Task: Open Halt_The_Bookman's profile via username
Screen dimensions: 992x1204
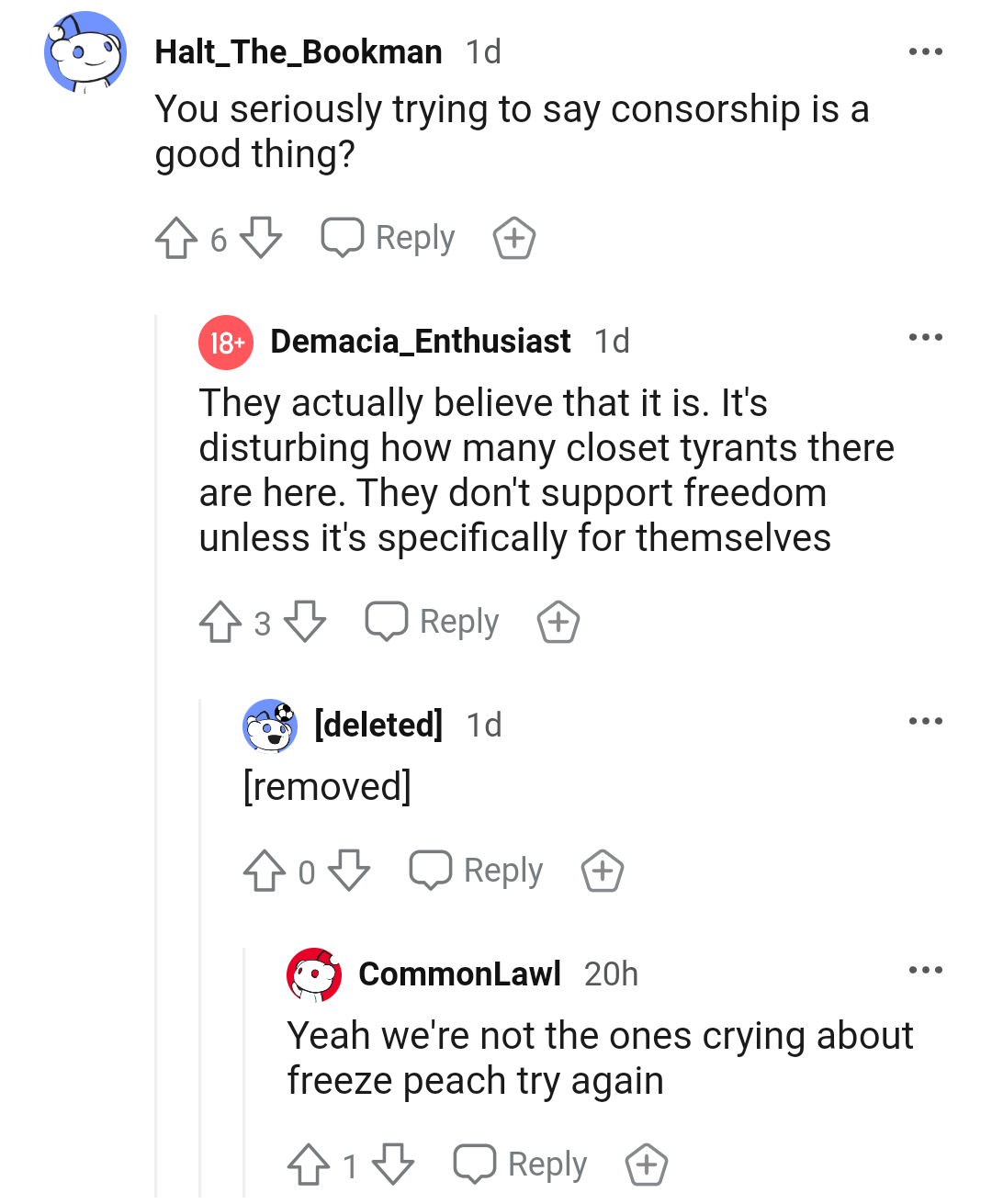Action: pos(299,52)
